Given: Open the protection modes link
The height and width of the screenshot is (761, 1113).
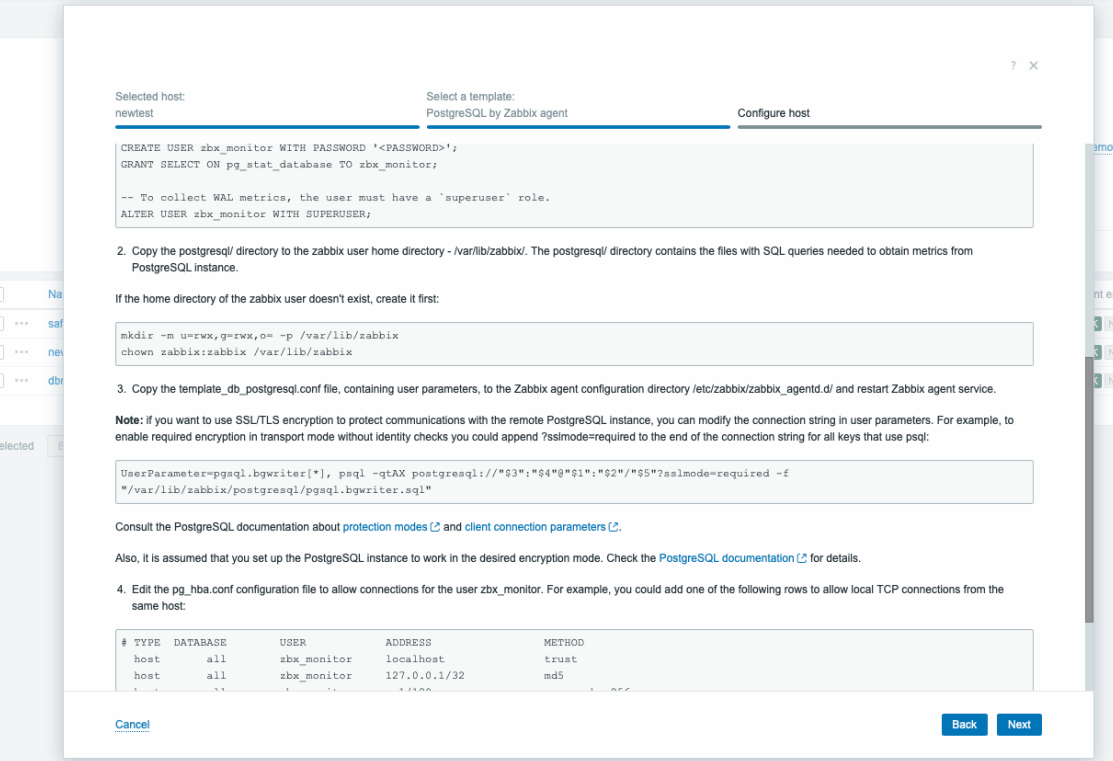Looking at the screenshot, I should [x=385, y=527].
